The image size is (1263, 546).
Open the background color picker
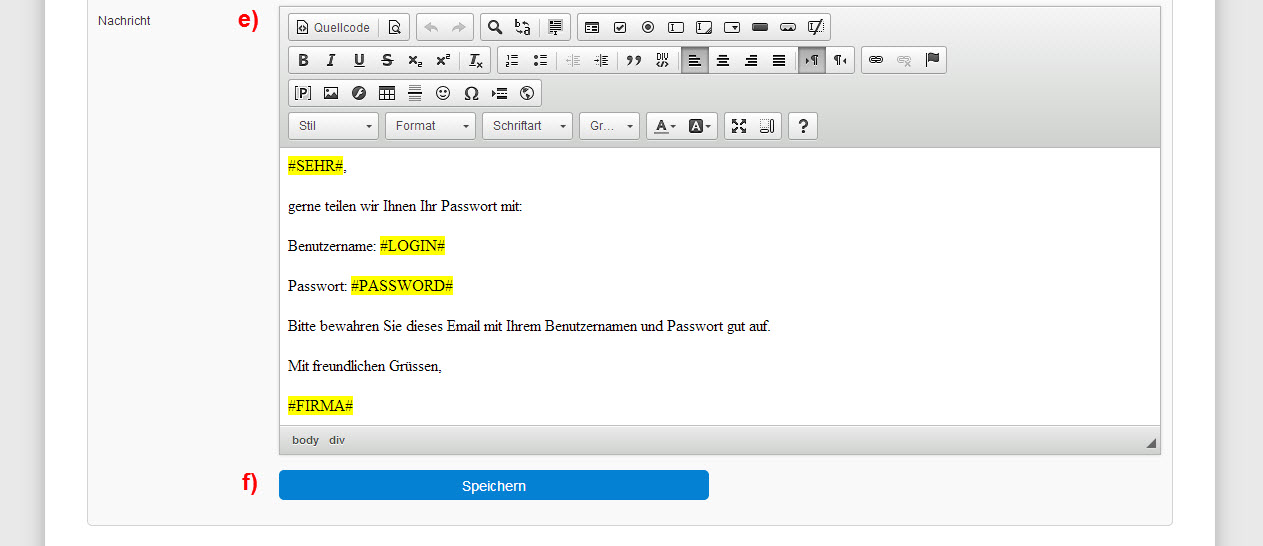[x=699, y=126]
